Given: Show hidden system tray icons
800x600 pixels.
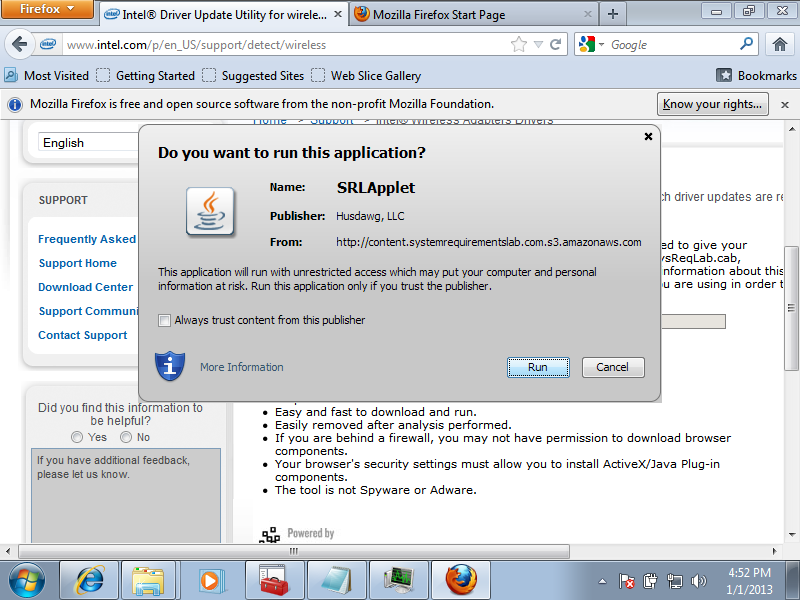Looking at the screenshot, I should tap(603, 581).
